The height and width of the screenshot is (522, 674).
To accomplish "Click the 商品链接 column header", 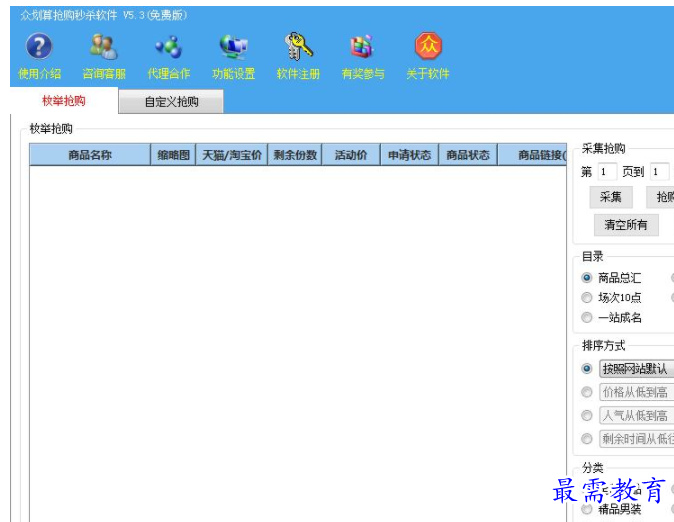I will pyautogui.click(x=532, y=155).
